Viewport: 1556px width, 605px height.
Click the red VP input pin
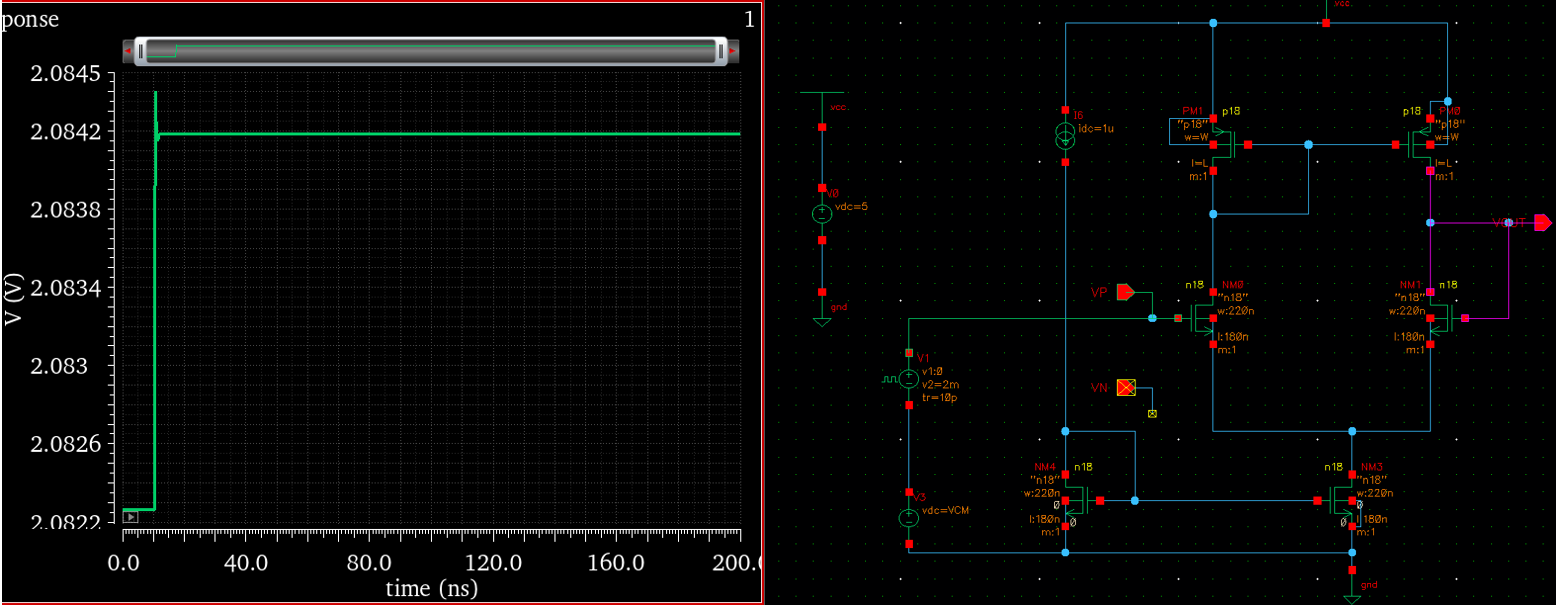click(x=1126, y=292)
